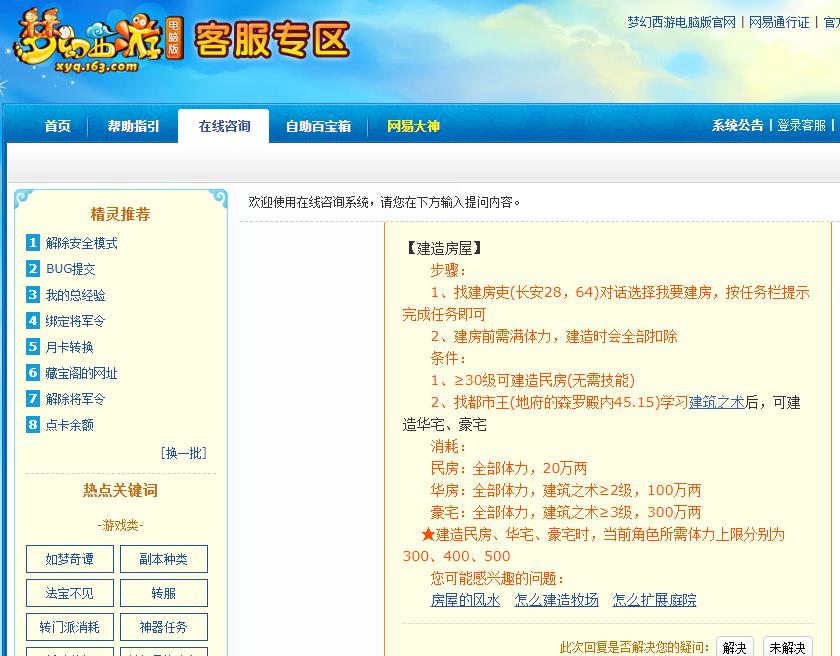Click the 【建造房屋】 answer heading
The height and width of the screenshot is (656, 840).
tap(444, 248)
